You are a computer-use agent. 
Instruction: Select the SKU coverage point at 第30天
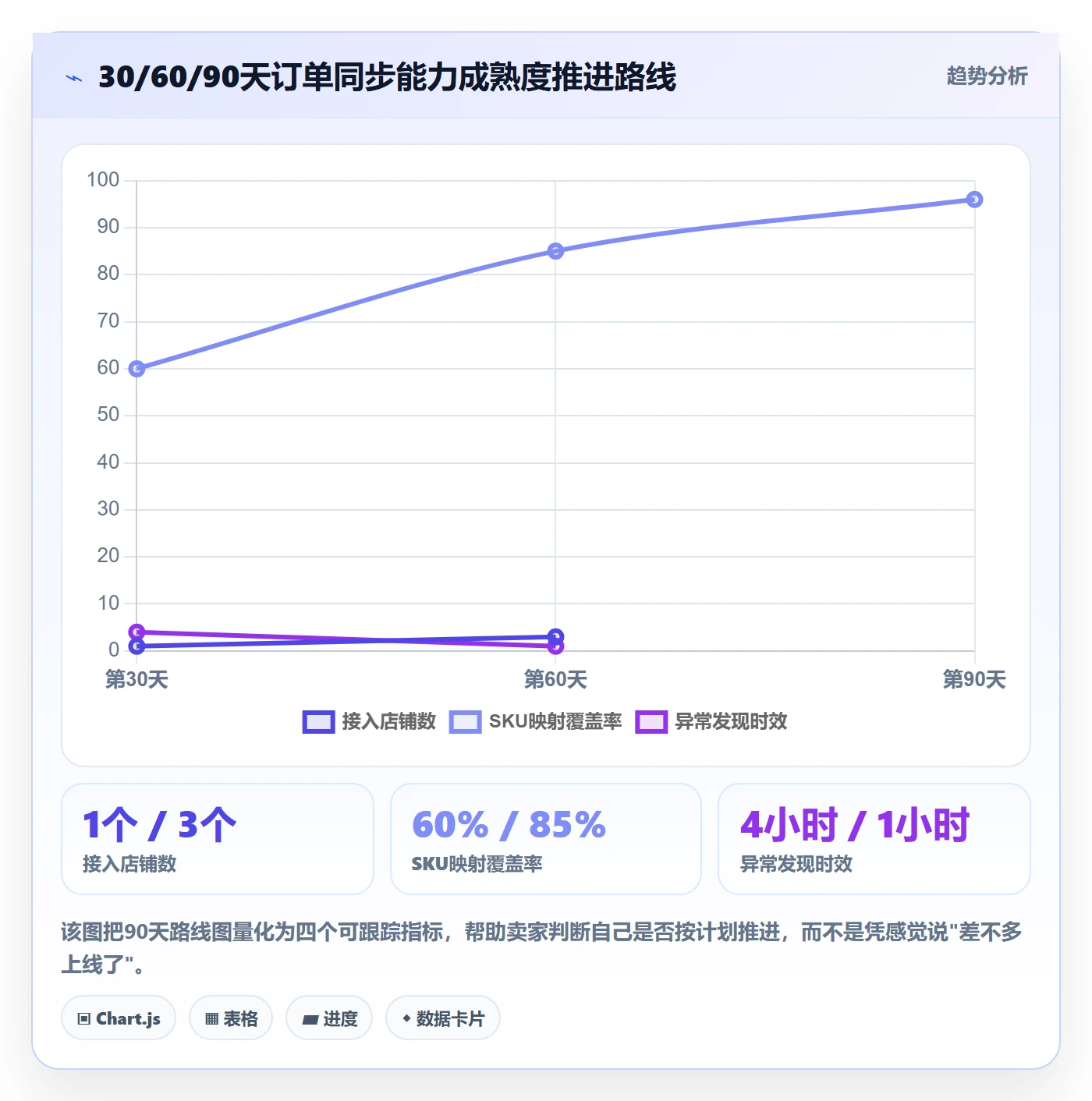[x=136, y=369]
